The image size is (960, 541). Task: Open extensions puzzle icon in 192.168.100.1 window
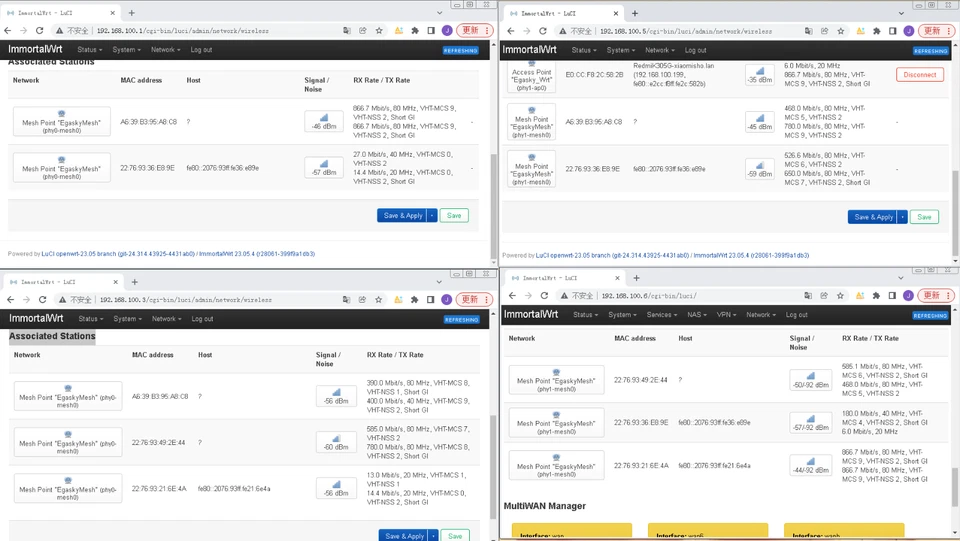[x=415, y=31]
